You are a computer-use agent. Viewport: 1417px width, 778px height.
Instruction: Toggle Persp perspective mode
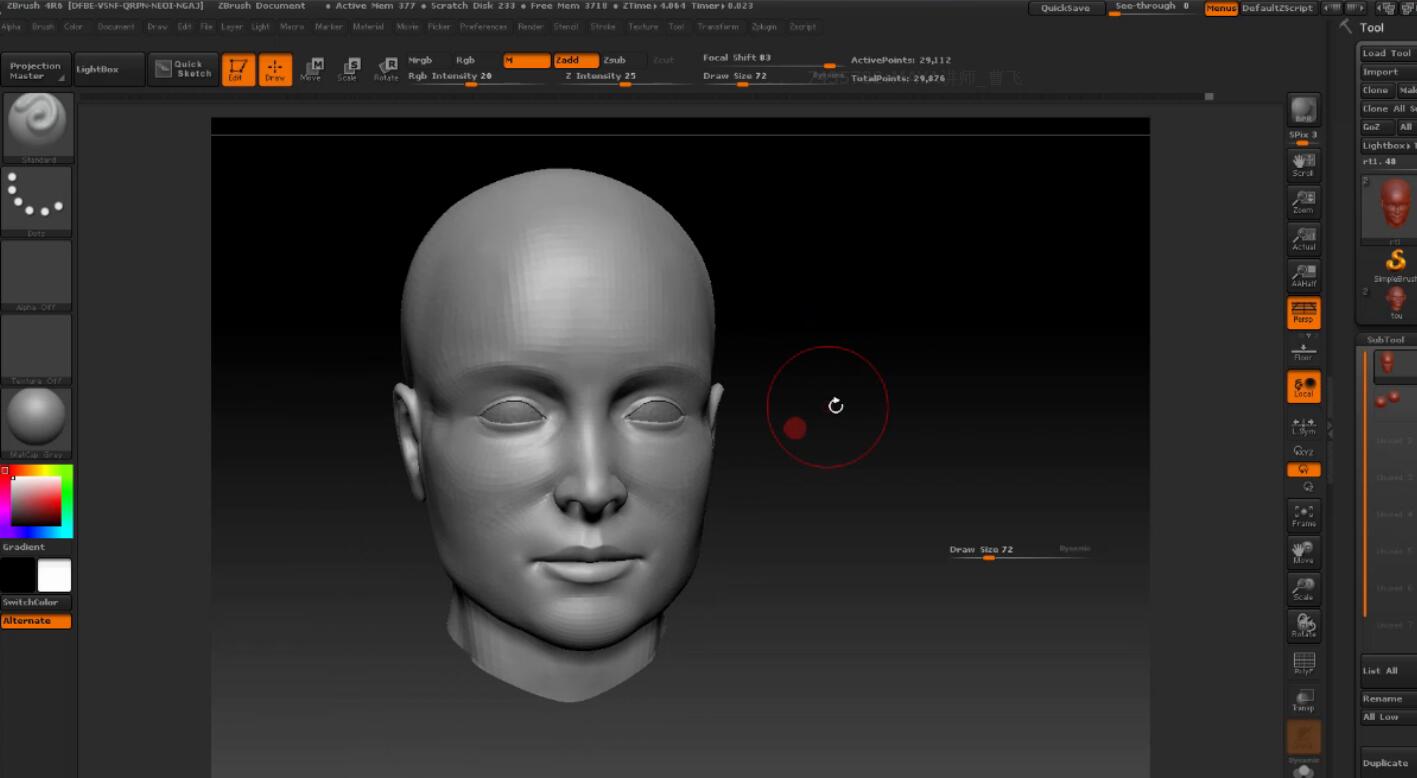pyautogui.click(x=1303, y=313)
